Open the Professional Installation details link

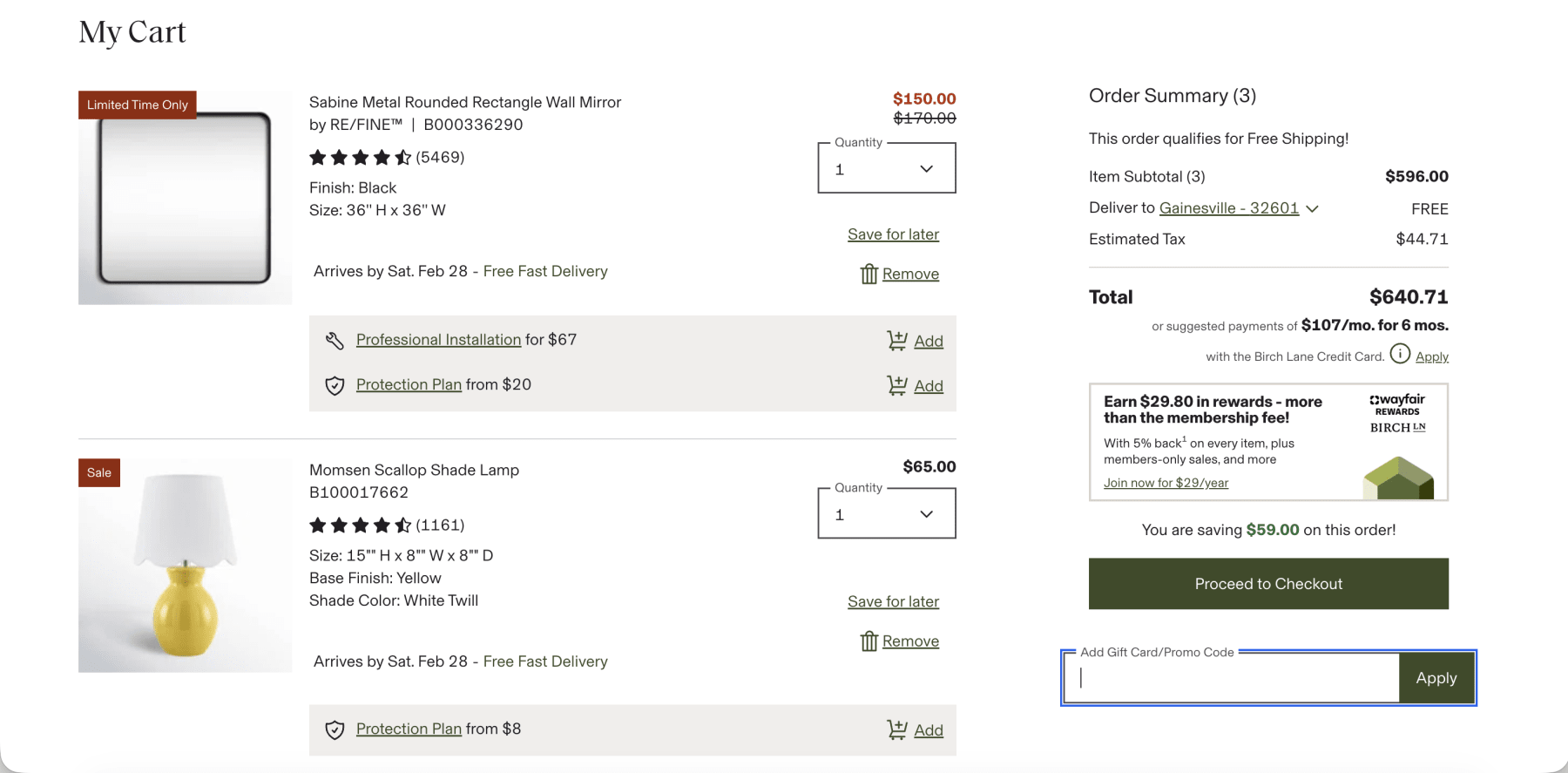tap(438, 340)
